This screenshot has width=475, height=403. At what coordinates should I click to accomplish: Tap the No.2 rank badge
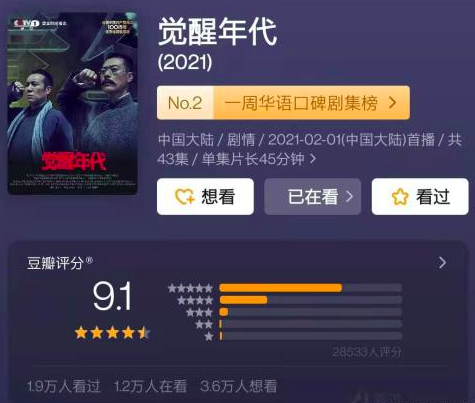pos(185,103)
